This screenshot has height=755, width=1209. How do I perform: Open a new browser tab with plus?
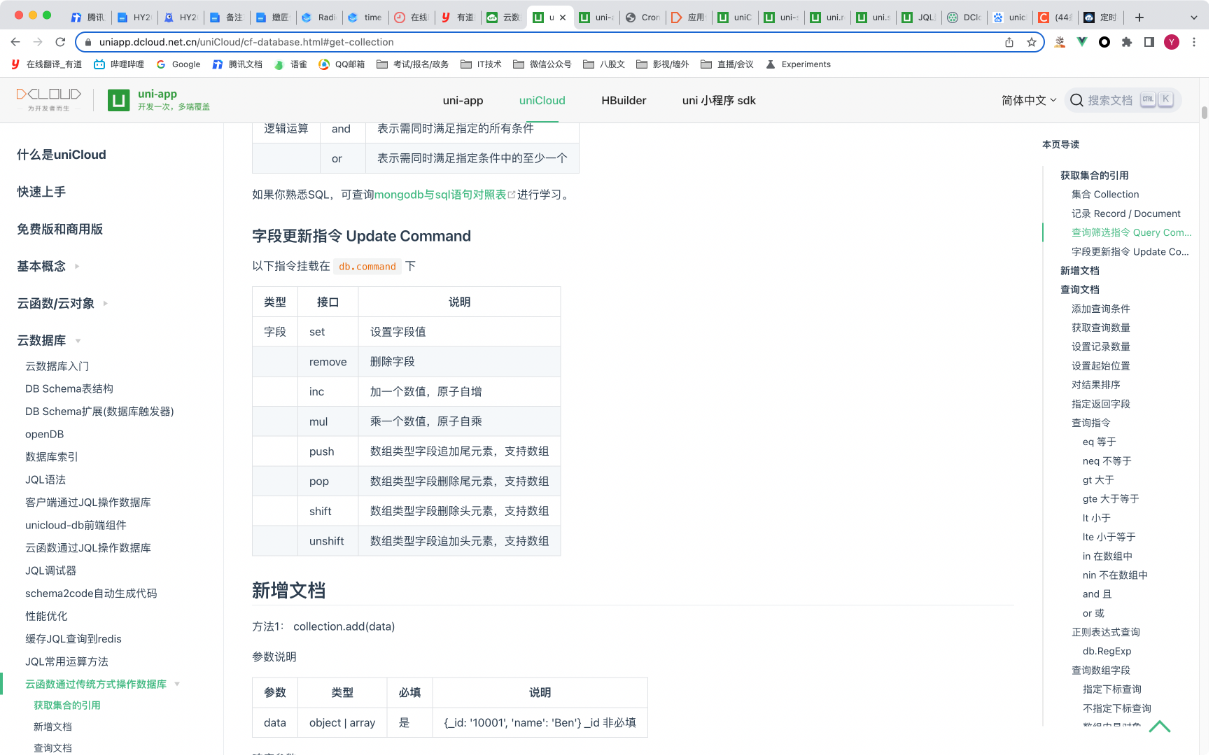1139,17
